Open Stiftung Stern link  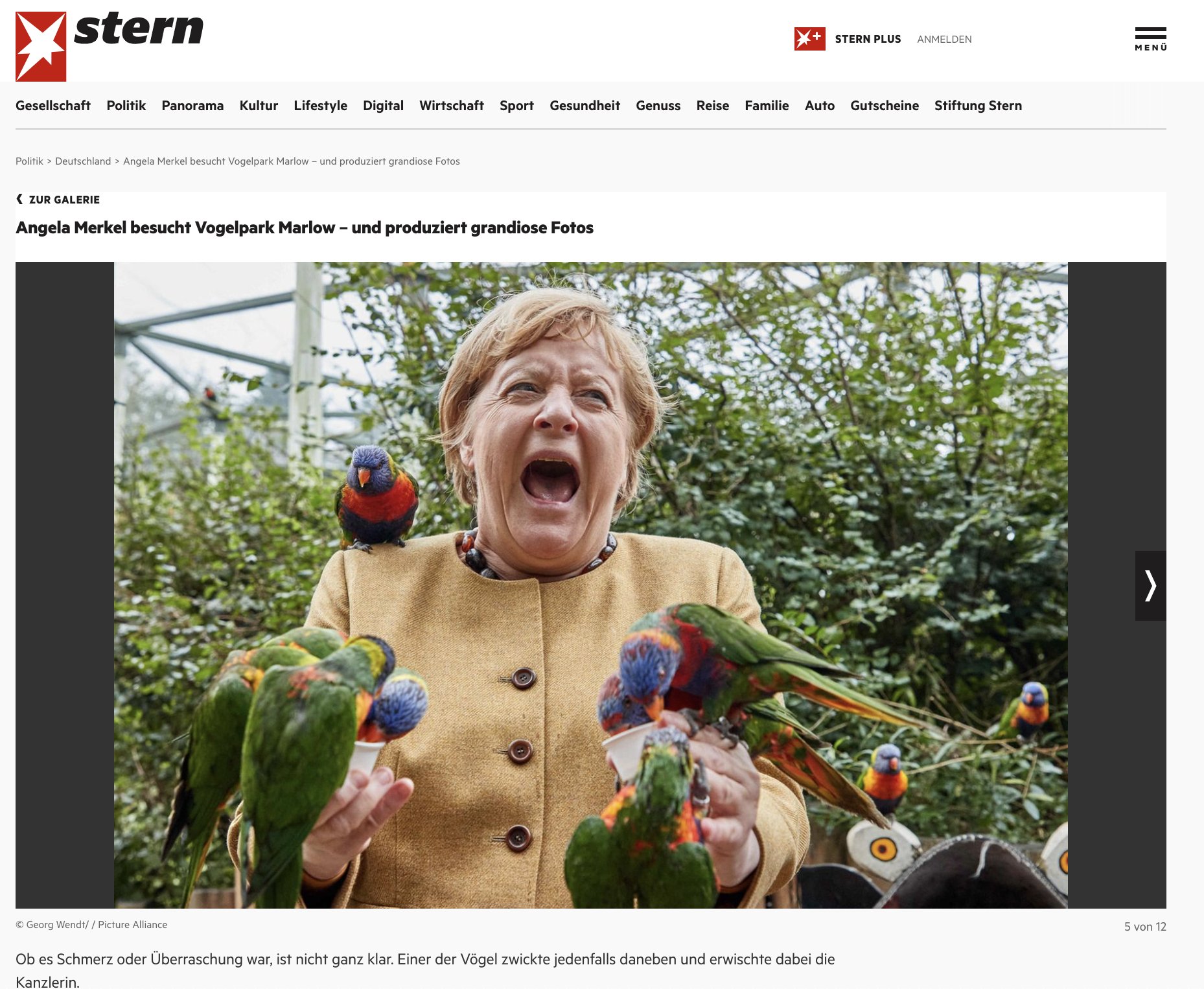coord(978,106)
